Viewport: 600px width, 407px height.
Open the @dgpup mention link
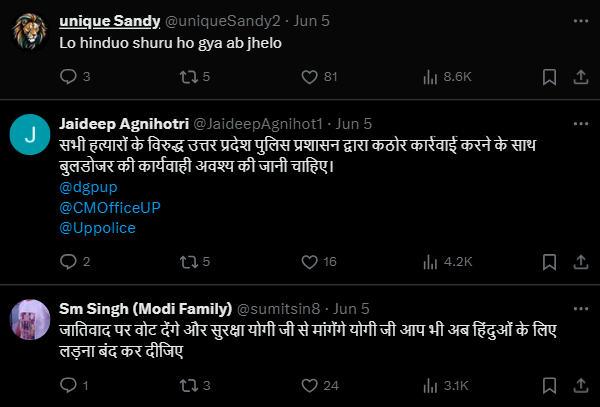click(84, 186)
